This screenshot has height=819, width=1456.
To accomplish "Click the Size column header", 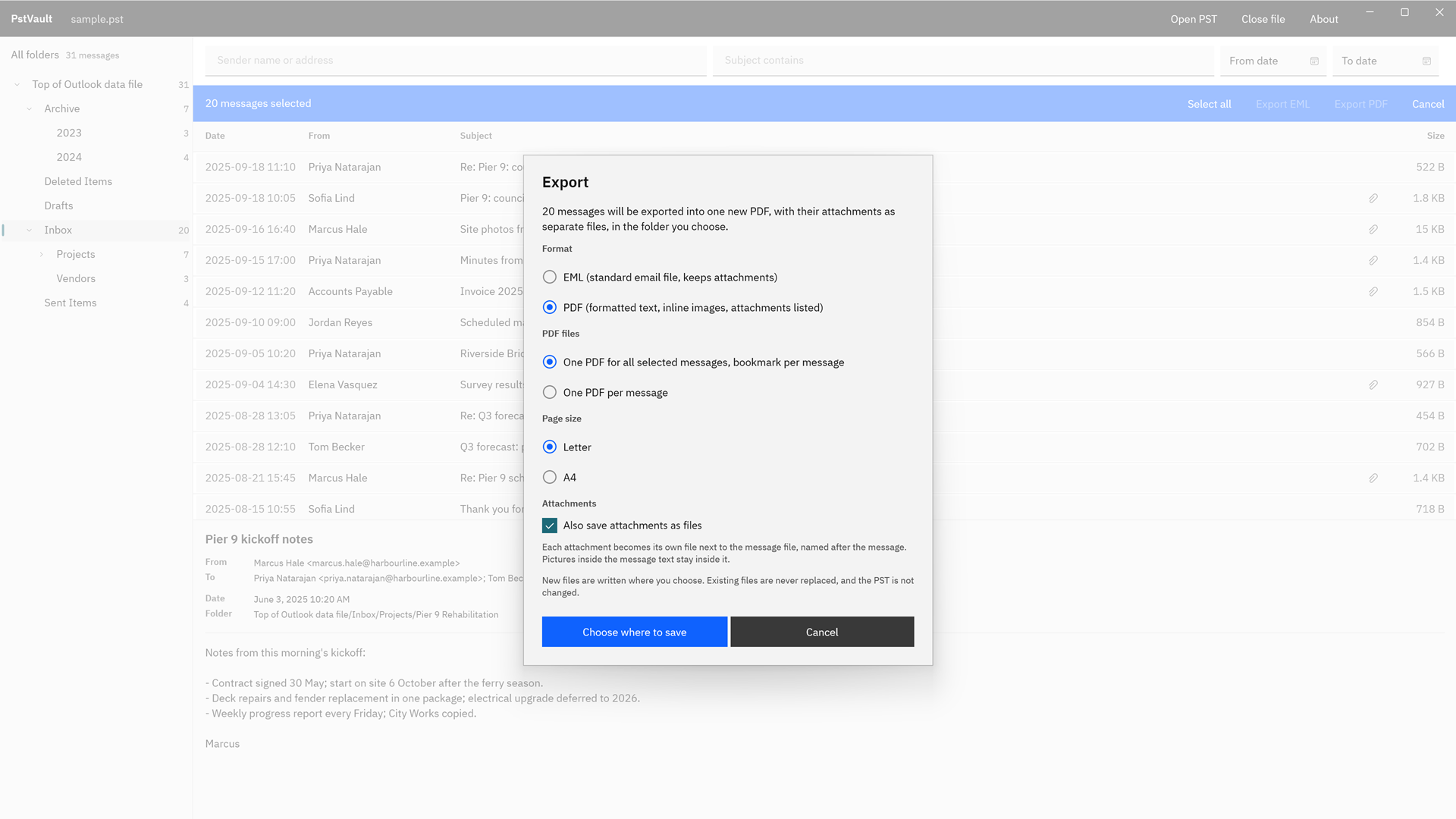I will click(x=1435, y=136).
